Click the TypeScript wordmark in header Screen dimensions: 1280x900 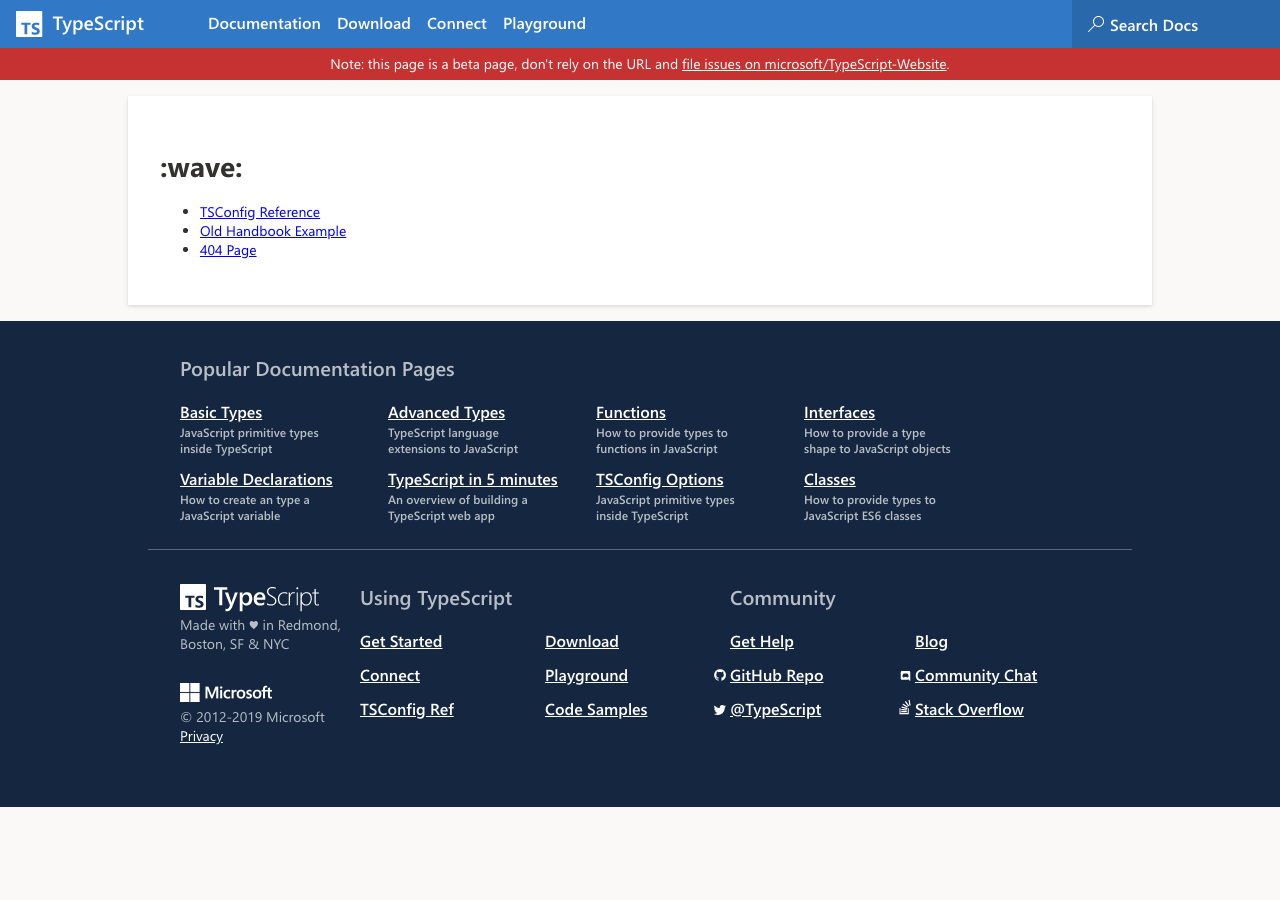point(98,24)
